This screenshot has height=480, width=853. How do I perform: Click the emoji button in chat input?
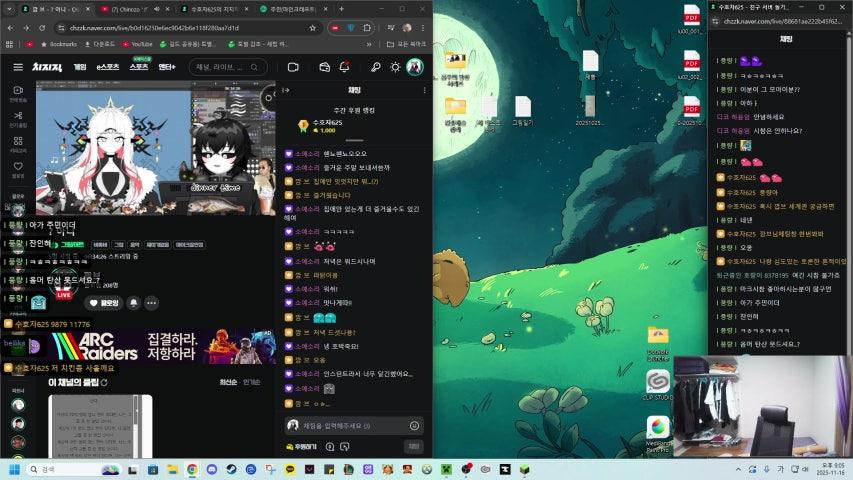point(414,425)
